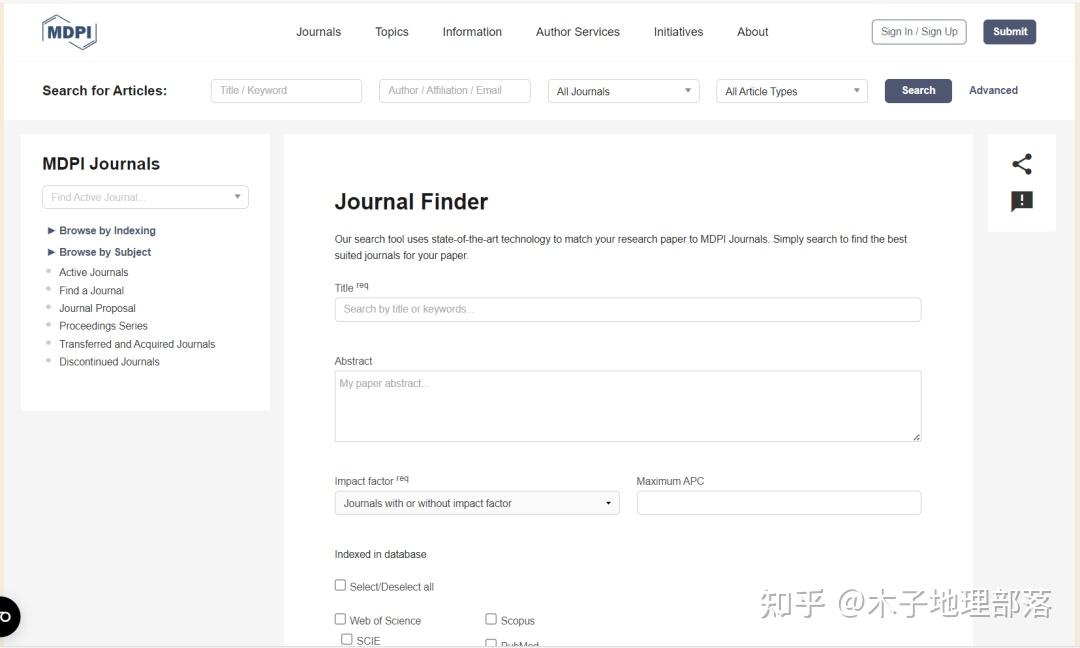Open Transferred and Acquired Journals link

coord(137,344)
